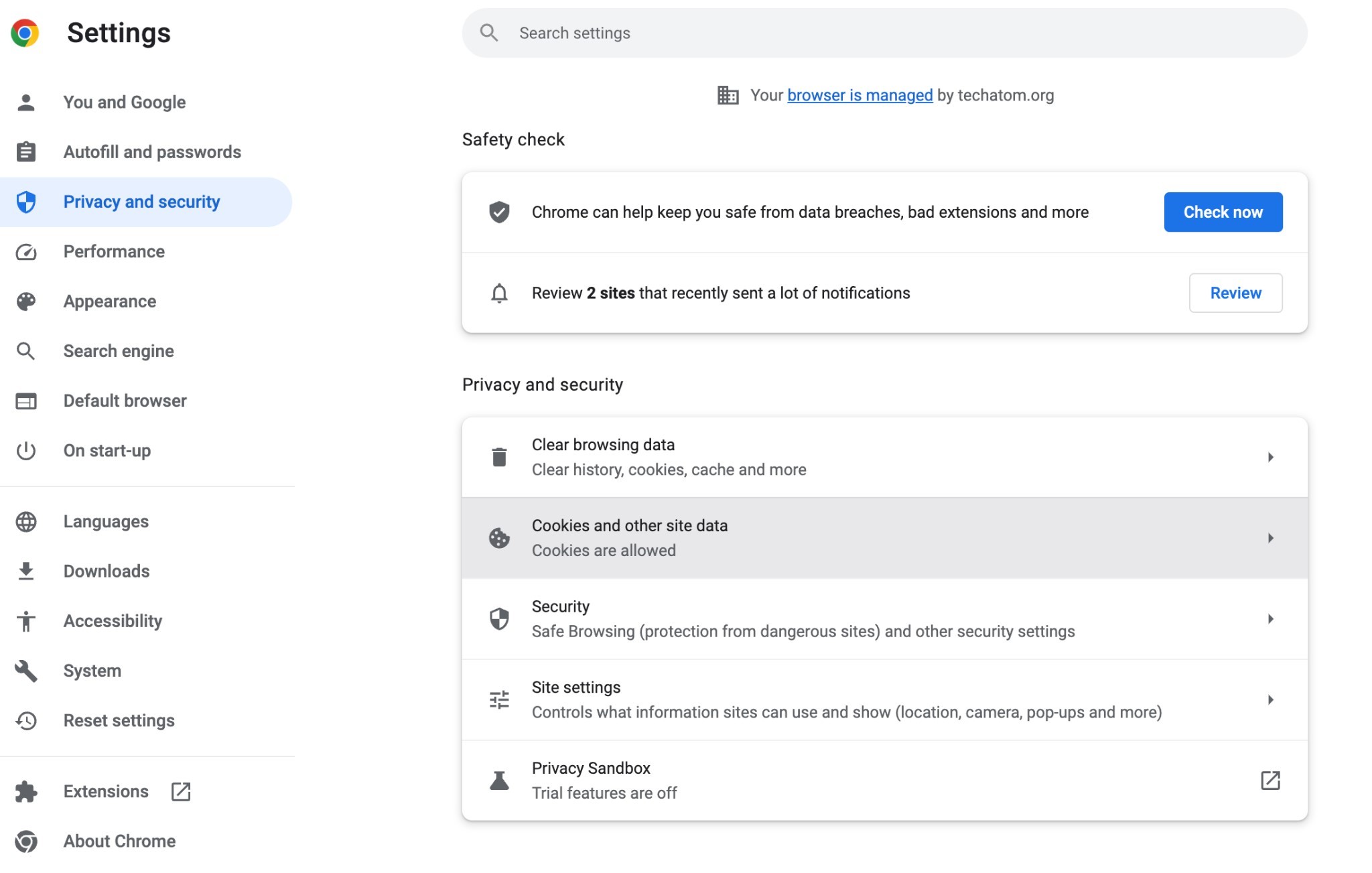Click the wrench System icon
Viewport: 1372px width, 873px height.
26,671
